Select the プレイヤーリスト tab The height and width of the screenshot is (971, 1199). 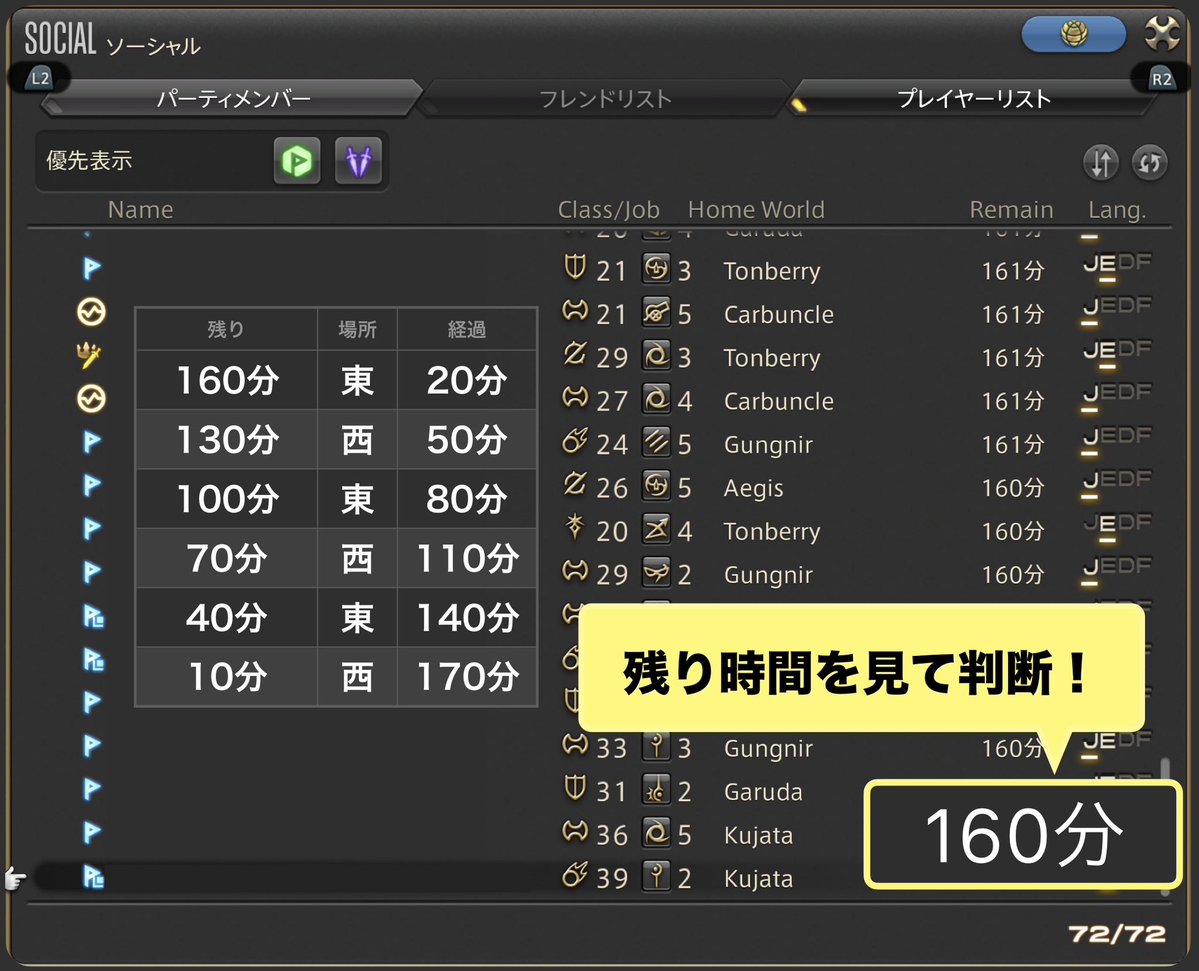[x=973, y=99]
